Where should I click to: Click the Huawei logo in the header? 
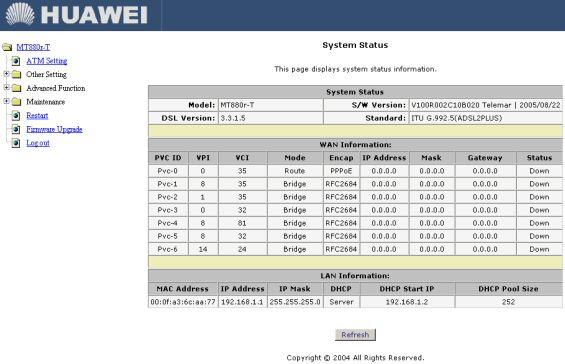pos(77,14)
